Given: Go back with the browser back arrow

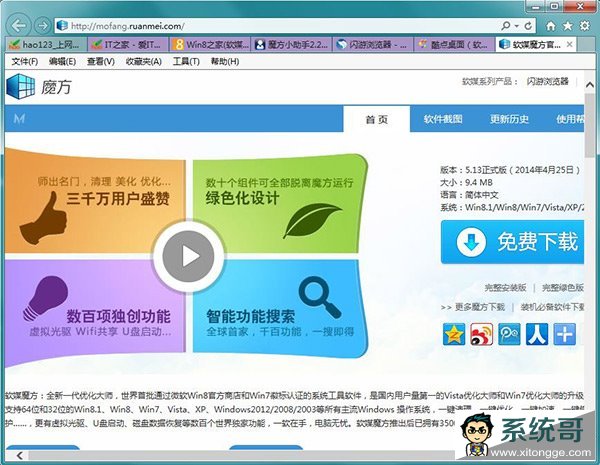Looking at the screenshot, I should [18, 26].
